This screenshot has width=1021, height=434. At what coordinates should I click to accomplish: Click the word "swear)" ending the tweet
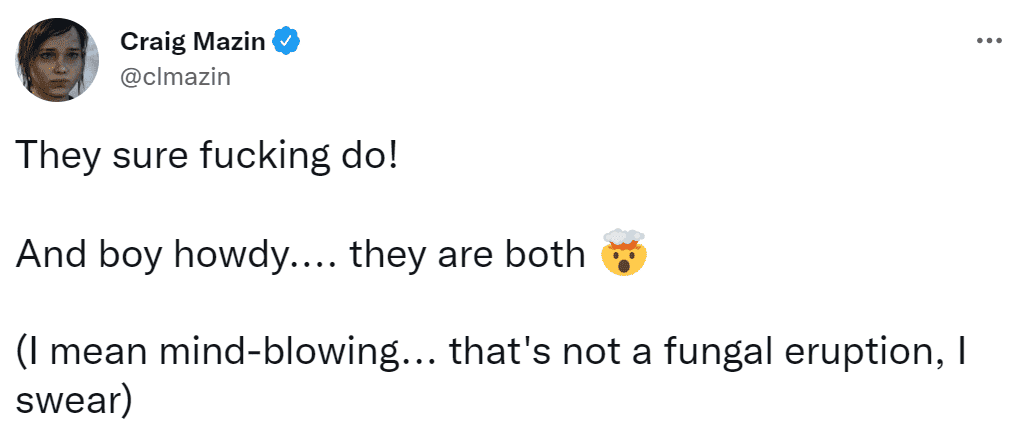(73, 399)
